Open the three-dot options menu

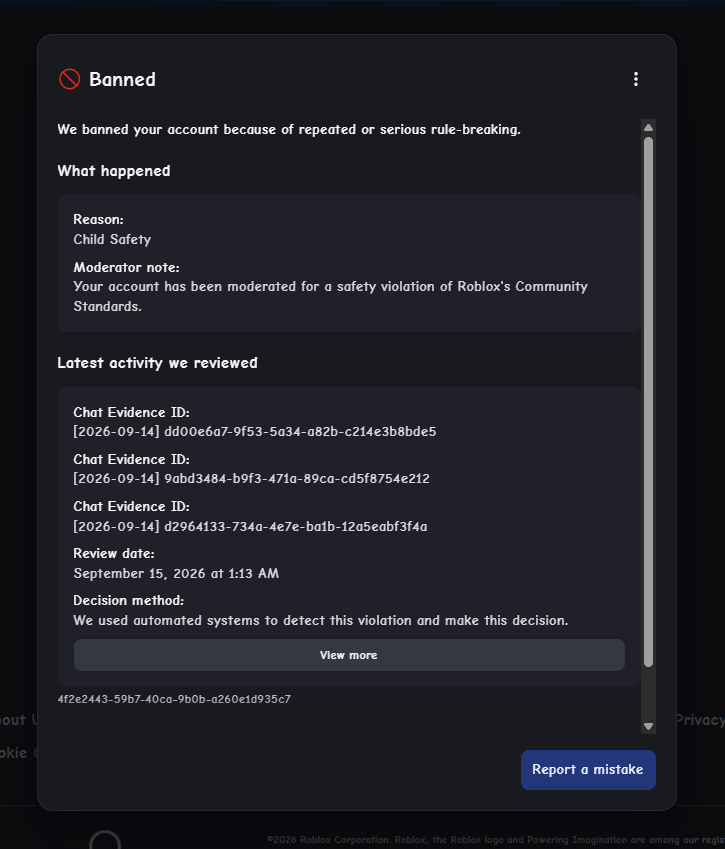[x=636, y=79]
